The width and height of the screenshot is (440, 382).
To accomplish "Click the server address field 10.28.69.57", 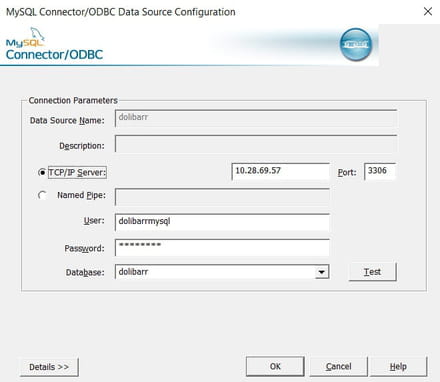I will 281,171.
